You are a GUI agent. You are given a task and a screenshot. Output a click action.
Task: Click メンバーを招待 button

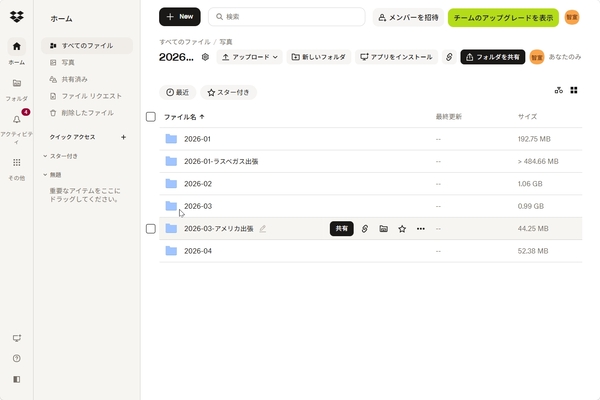(x=408, y=17)
